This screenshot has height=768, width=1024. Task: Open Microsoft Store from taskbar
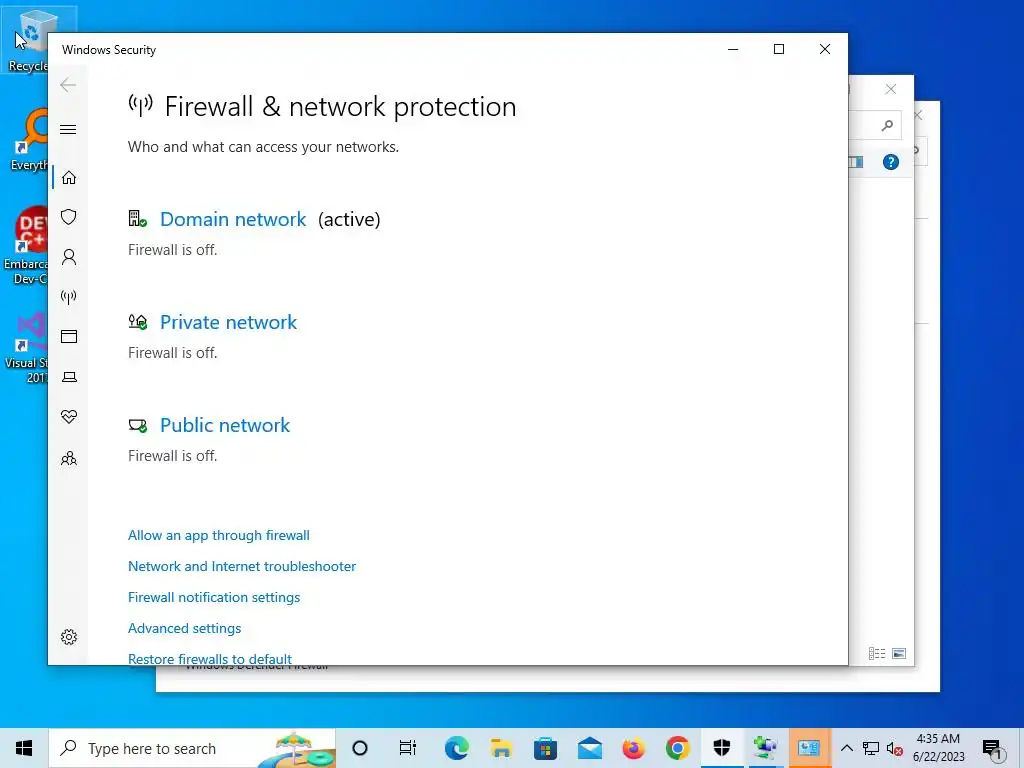pyautogui.click(x=545, y=748)
